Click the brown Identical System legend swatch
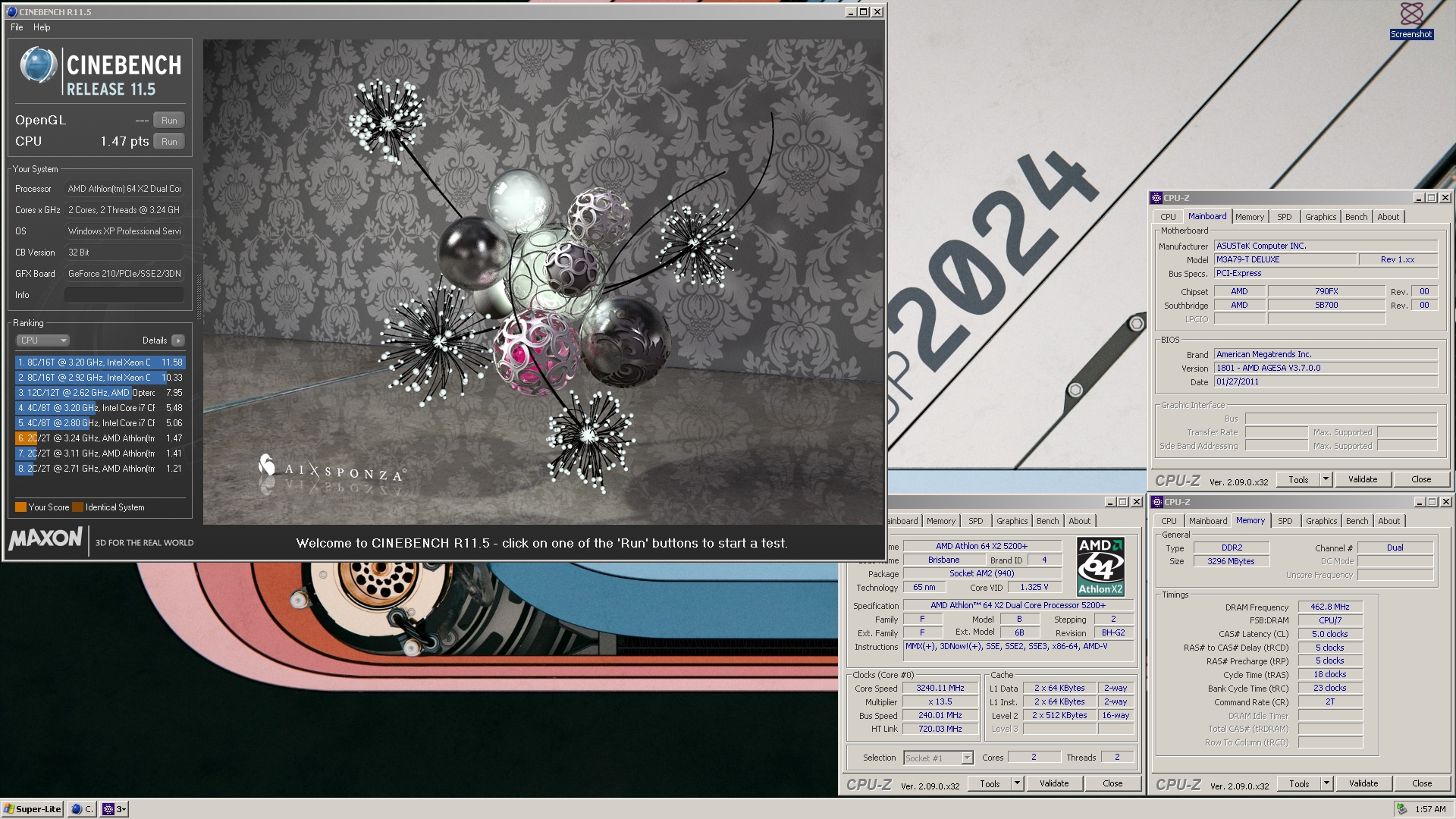 click(x=77, y=507)
